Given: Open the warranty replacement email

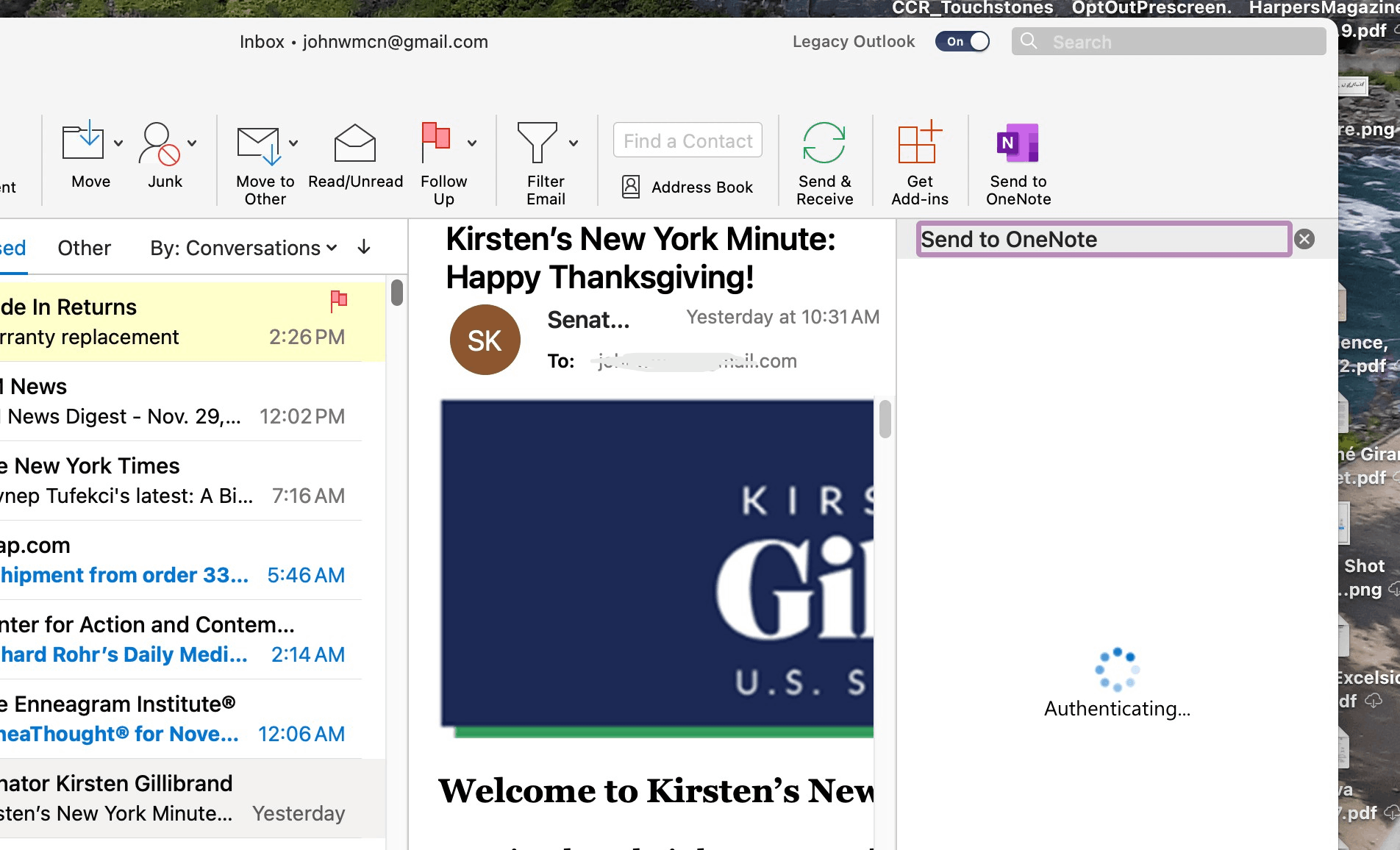Looking at the screenshot, I should (x=191, y=321).
